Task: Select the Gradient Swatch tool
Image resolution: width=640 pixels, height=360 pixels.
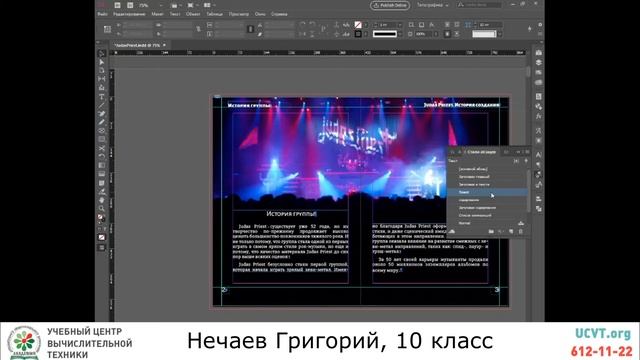Action: click(102, 165)
